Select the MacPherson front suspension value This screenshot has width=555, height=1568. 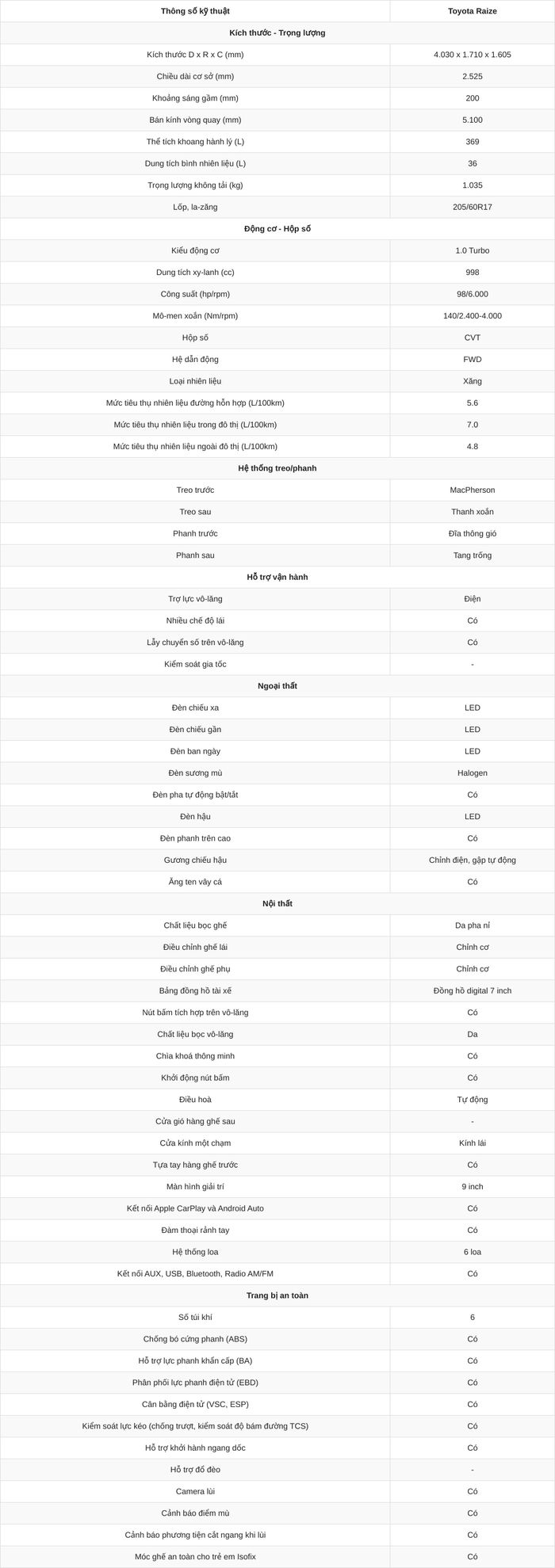coord(473,490)
